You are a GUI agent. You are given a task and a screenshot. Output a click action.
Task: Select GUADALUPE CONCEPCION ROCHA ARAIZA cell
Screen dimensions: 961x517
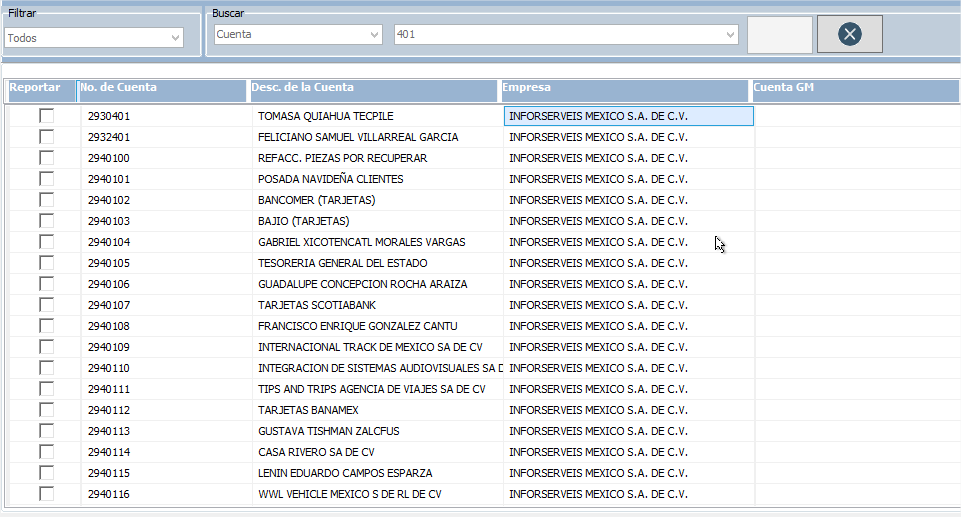coord(377,284)
